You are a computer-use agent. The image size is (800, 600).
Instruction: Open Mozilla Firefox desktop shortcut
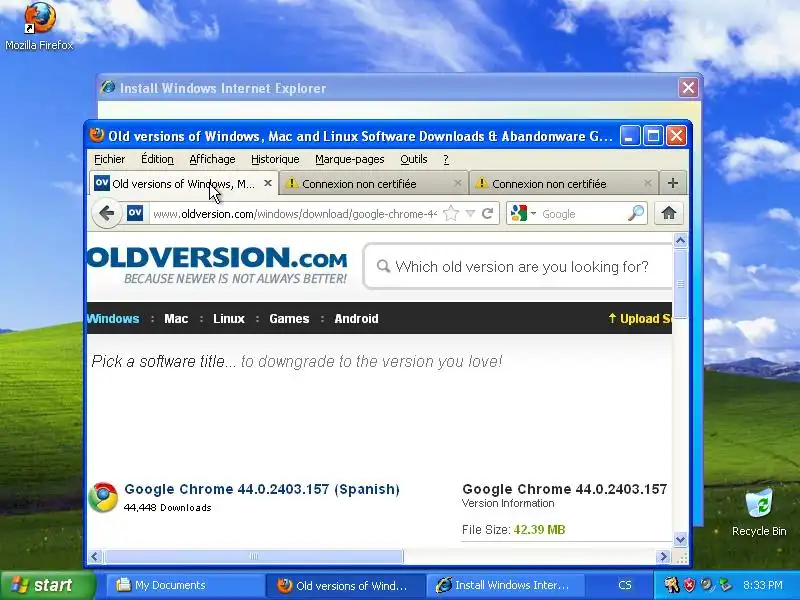click(39, 27)
